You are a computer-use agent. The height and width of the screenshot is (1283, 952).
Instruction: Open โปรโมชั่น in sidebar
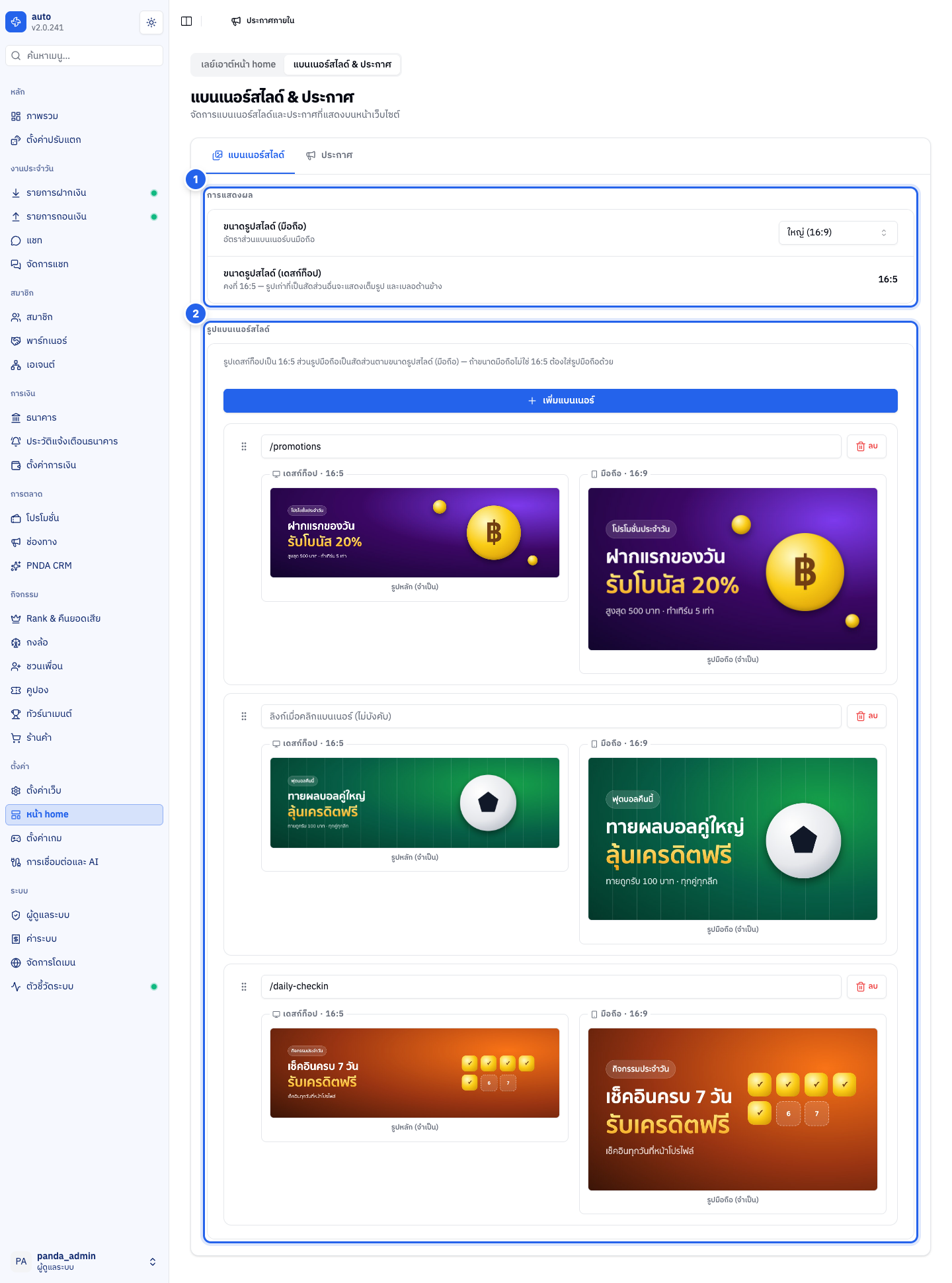click(x=84, y=518)
